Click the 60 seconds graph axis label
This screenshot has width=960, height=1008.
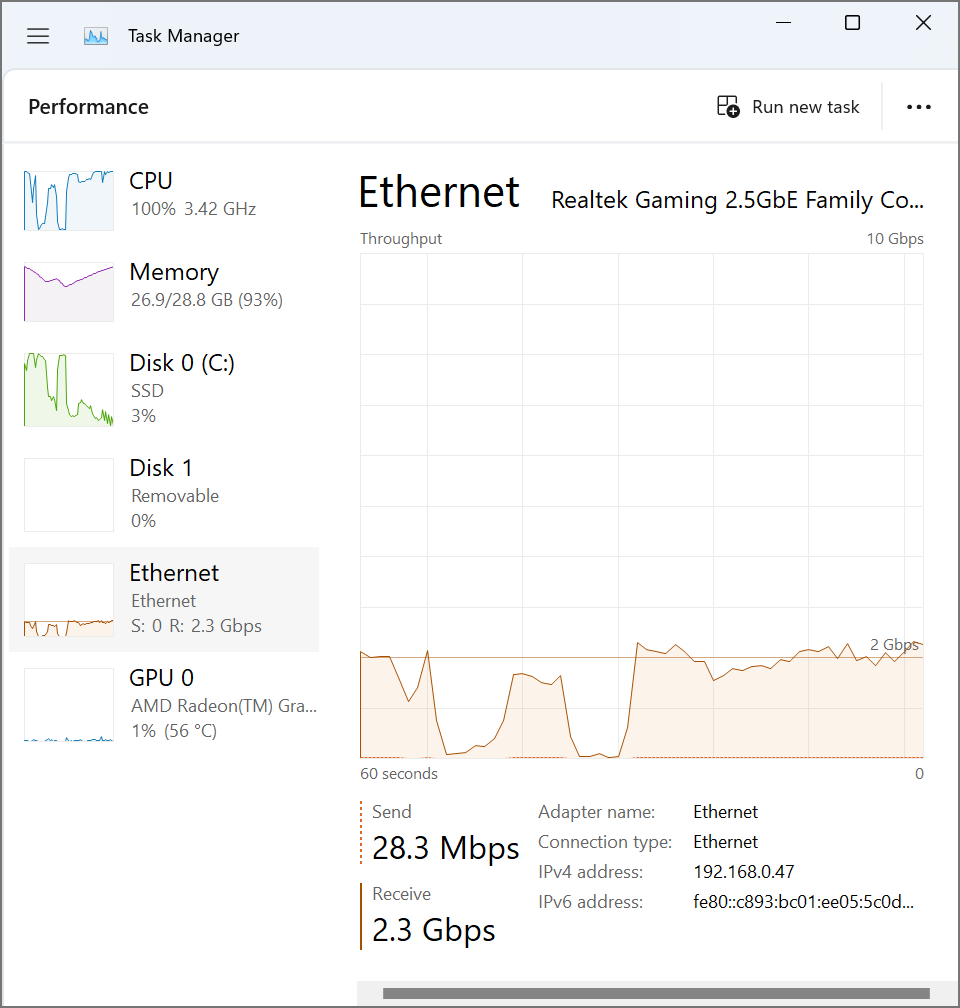coord(399,773)
